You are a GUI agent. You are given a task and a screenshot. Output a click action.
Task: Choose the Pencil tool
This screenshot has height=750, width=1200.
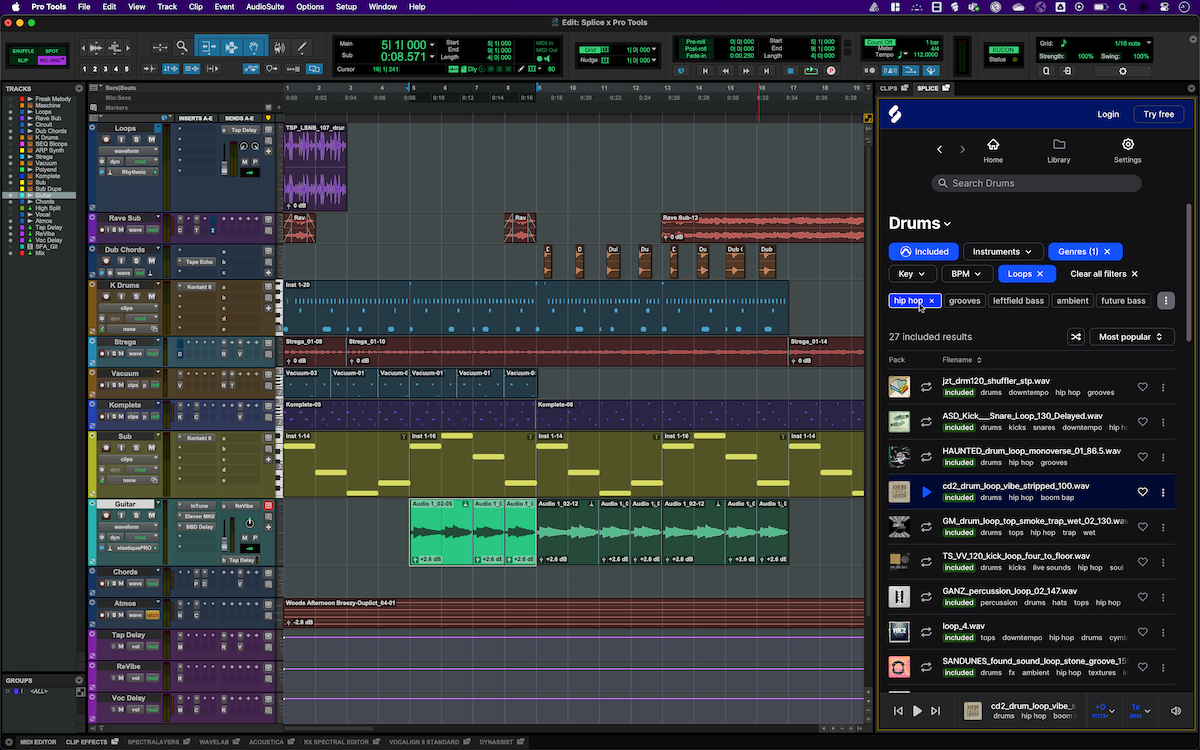click(x=302, y=47)
